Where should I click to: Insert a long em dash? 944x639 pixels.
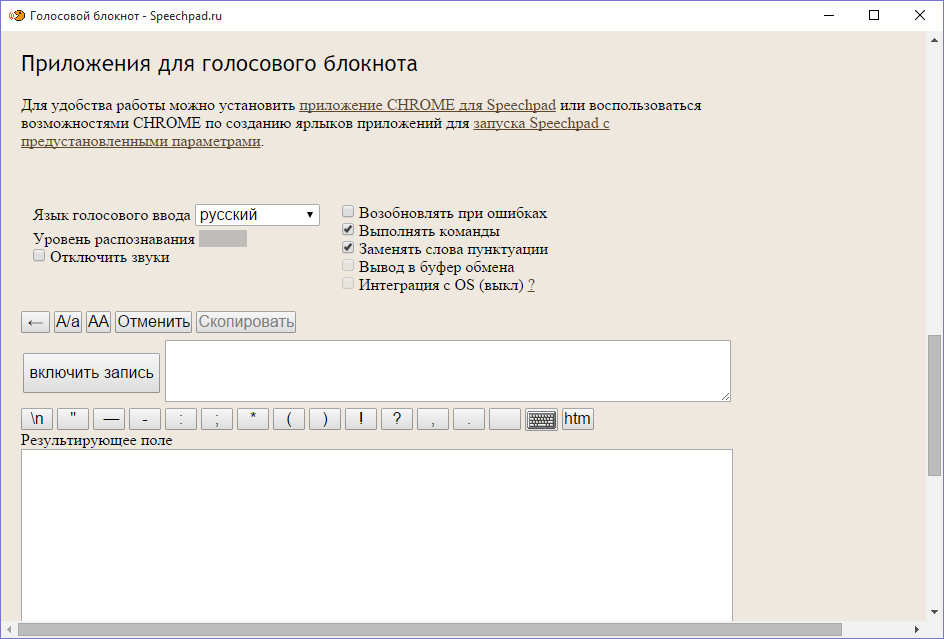pos(109,419)
